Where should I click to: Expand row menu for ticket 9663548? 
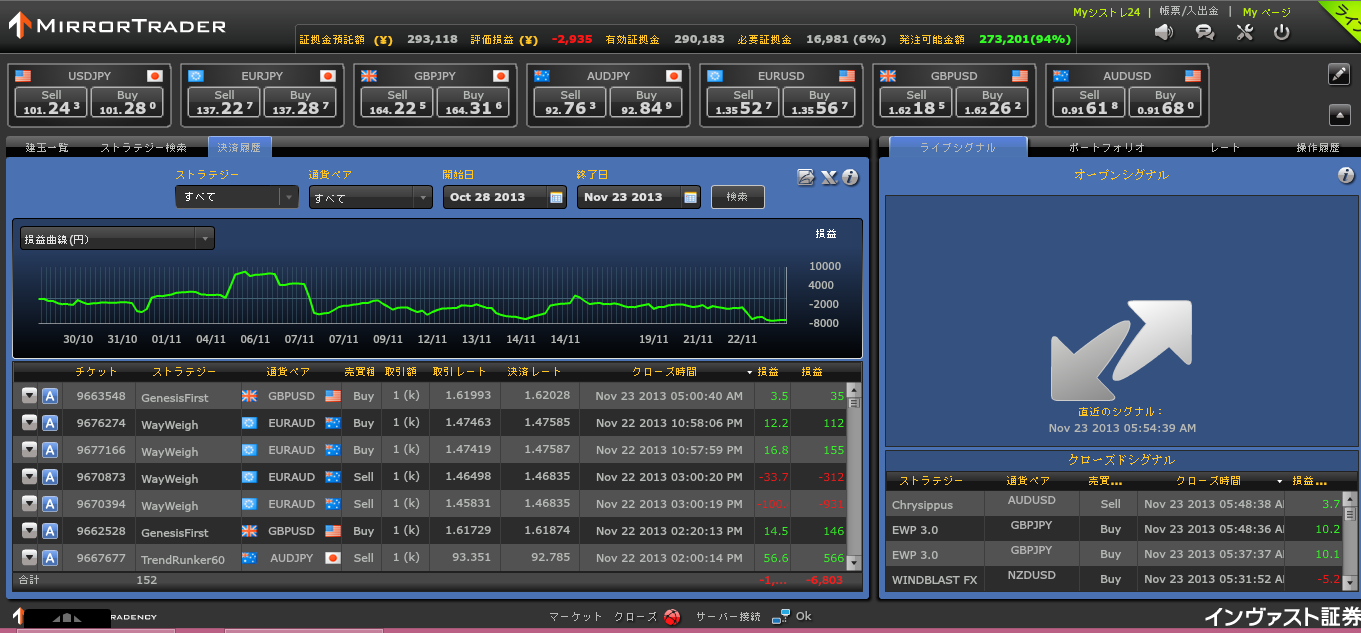[x=29, y=396]
